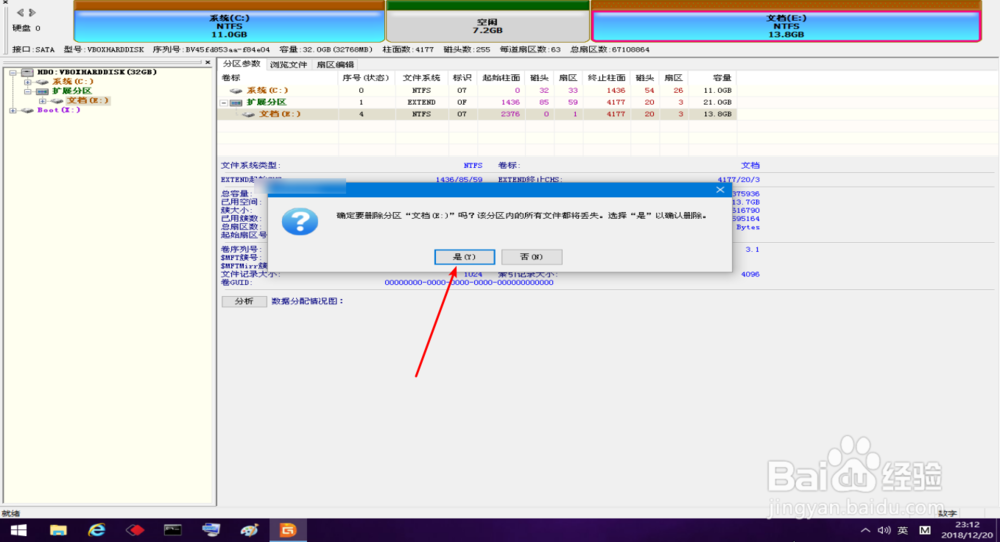
Task: Select 文档(E:) row in partition table
Action: [478, 114]
